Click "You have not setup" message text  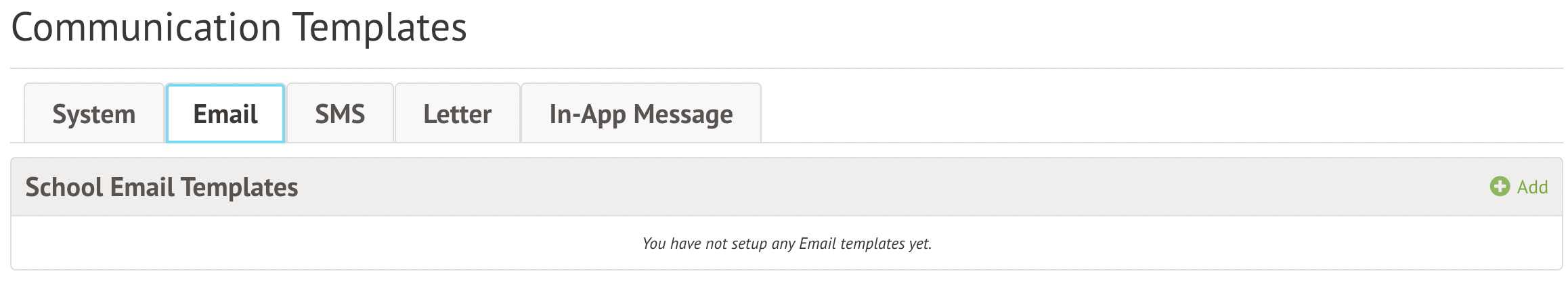[704, 243]
